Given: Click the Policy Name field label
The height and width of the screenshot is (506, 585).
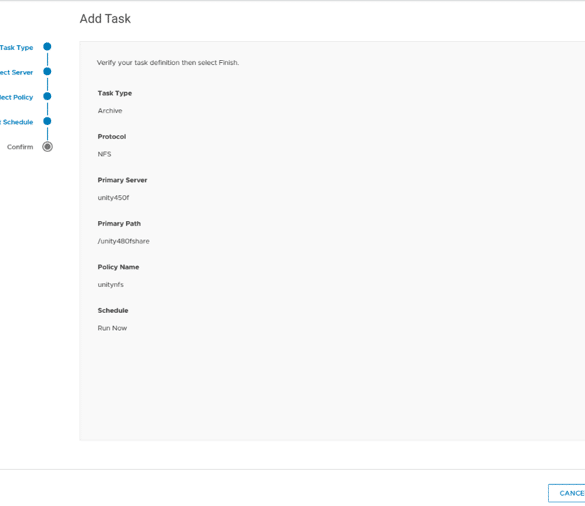Looking at the screenshot, I should click(118, 267).
